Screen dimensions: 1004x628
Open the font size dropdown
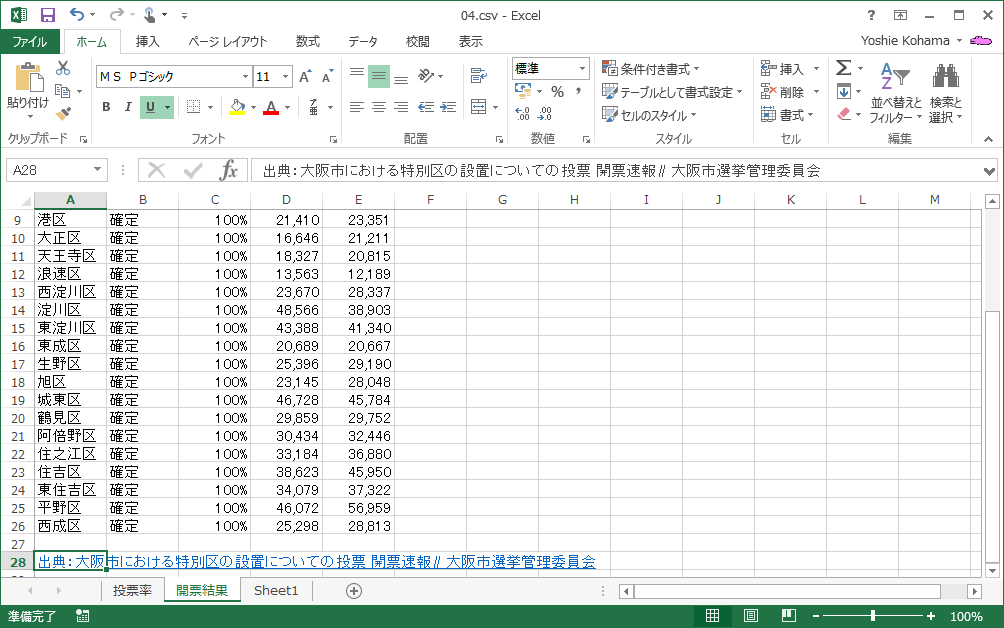pyautogui.click(x=286, y=77)
